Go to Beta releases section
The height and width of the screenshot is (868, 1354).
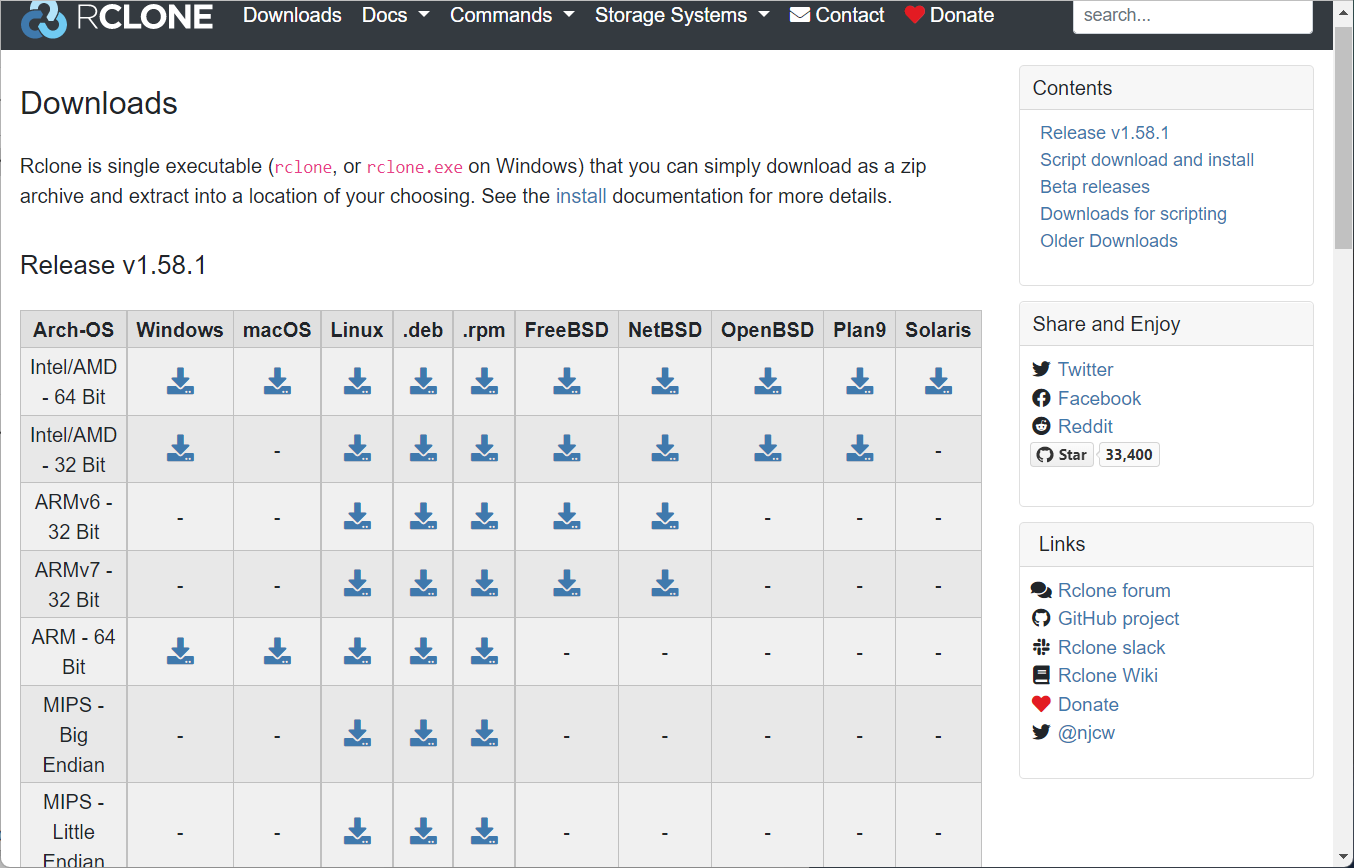click(x=1095, y=187)
